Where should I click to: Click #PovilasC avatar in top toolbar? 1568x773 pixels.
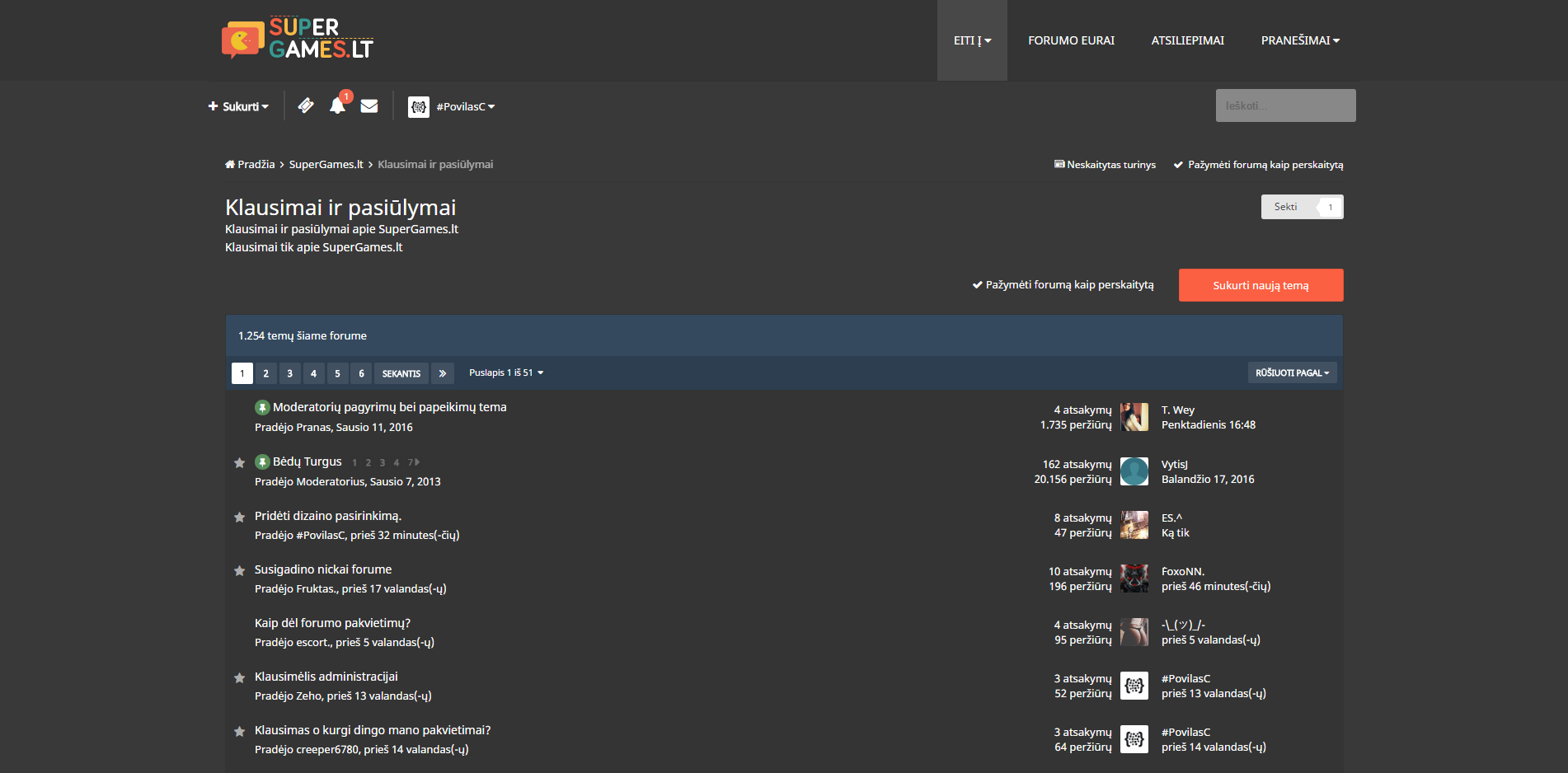click(x=419, y=107)
